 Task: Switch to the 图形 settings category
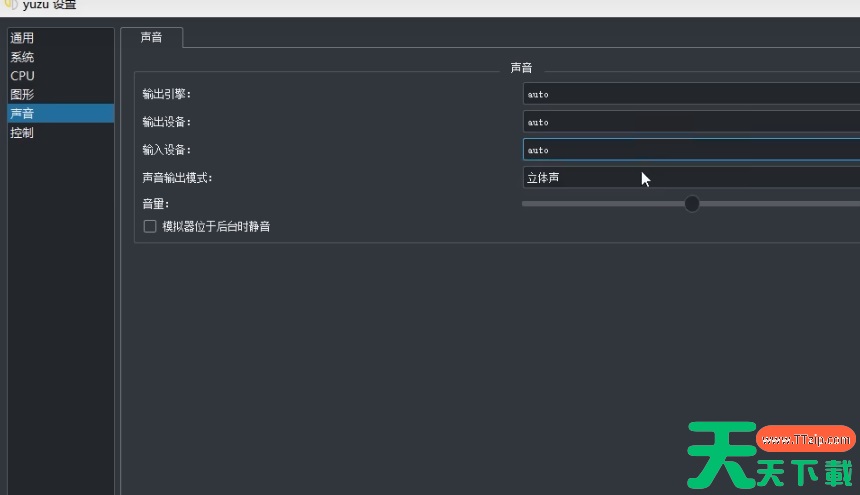pos(60,94)
